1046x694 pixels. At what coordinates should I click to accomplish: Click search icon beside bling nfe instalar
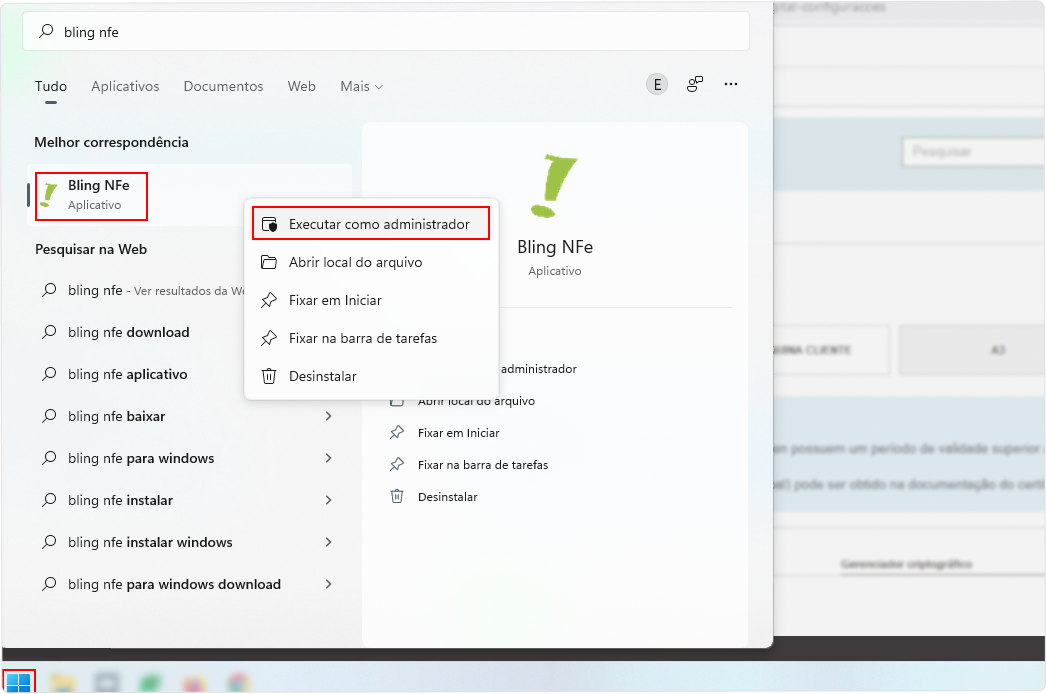point(49,500)
